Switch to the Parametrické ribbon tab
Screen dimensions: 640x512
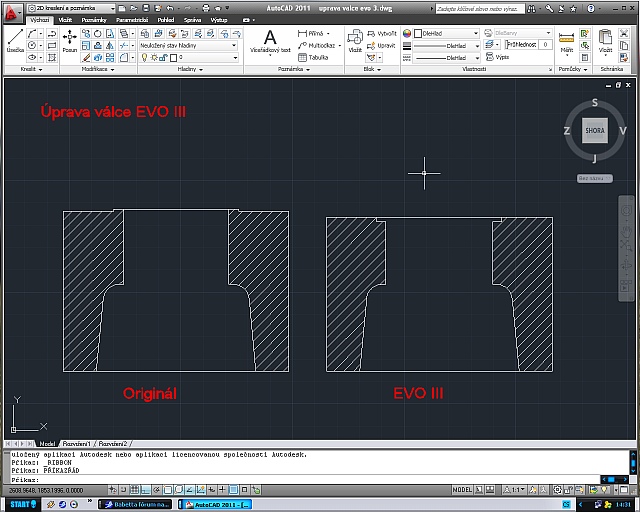[x=132, y=20]
